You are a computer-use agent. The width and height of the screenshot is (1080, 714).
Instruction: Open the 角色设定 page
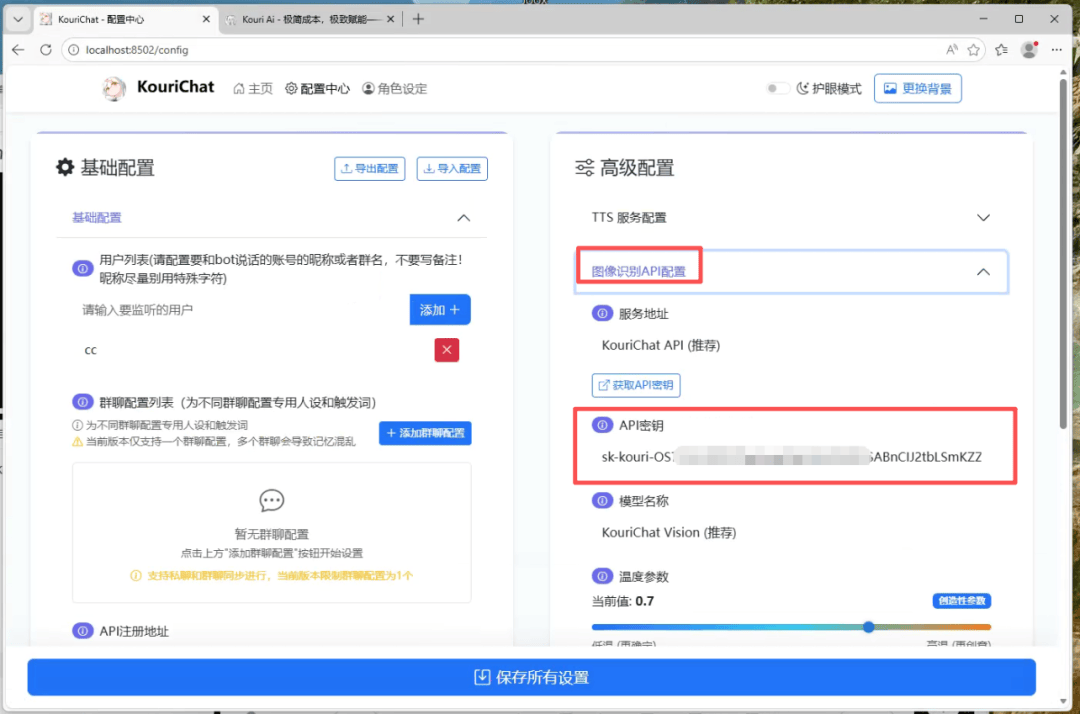pos(395,88)
